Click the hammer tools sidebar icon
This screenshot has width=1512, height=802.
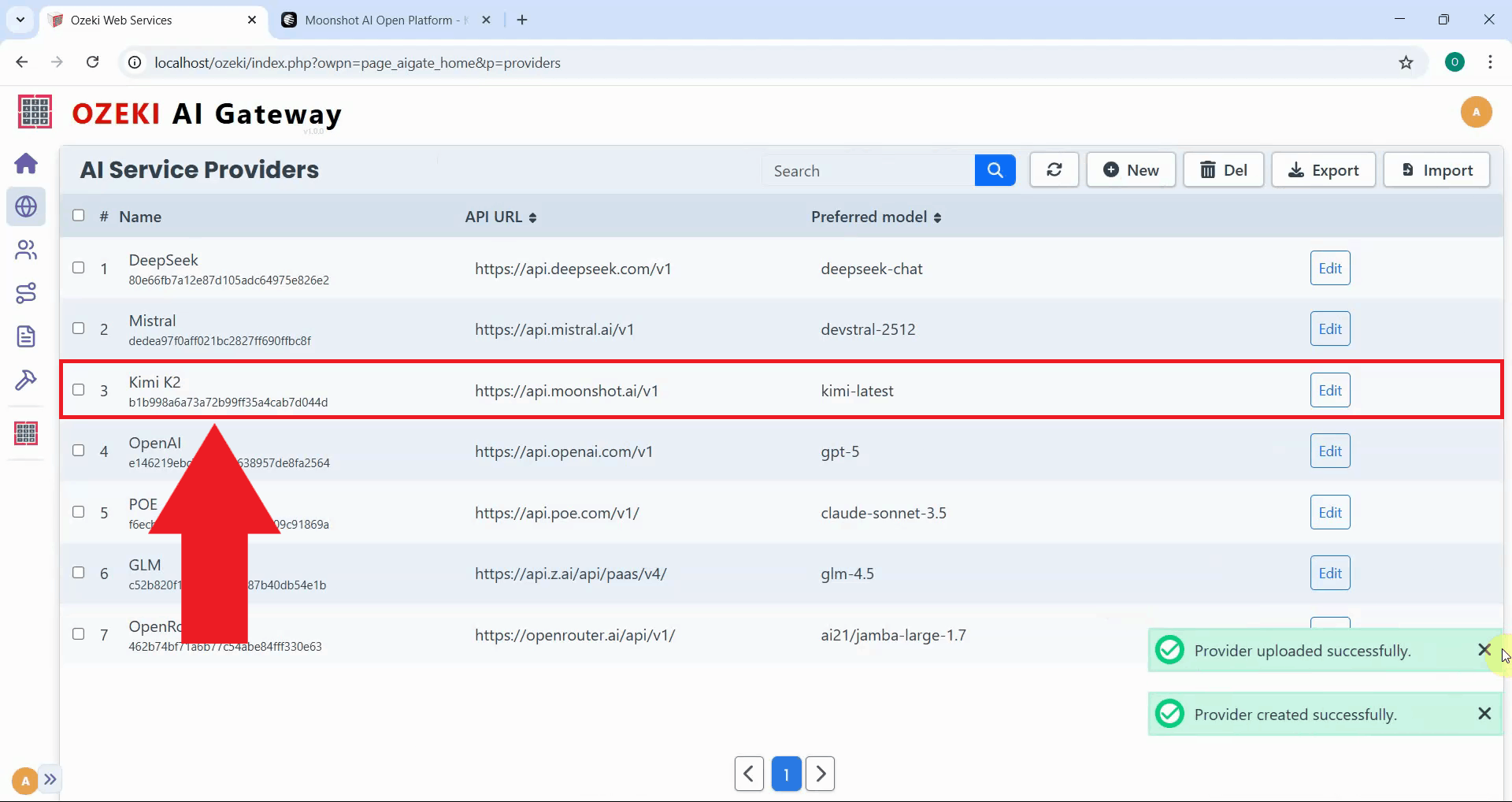point(26,380)
